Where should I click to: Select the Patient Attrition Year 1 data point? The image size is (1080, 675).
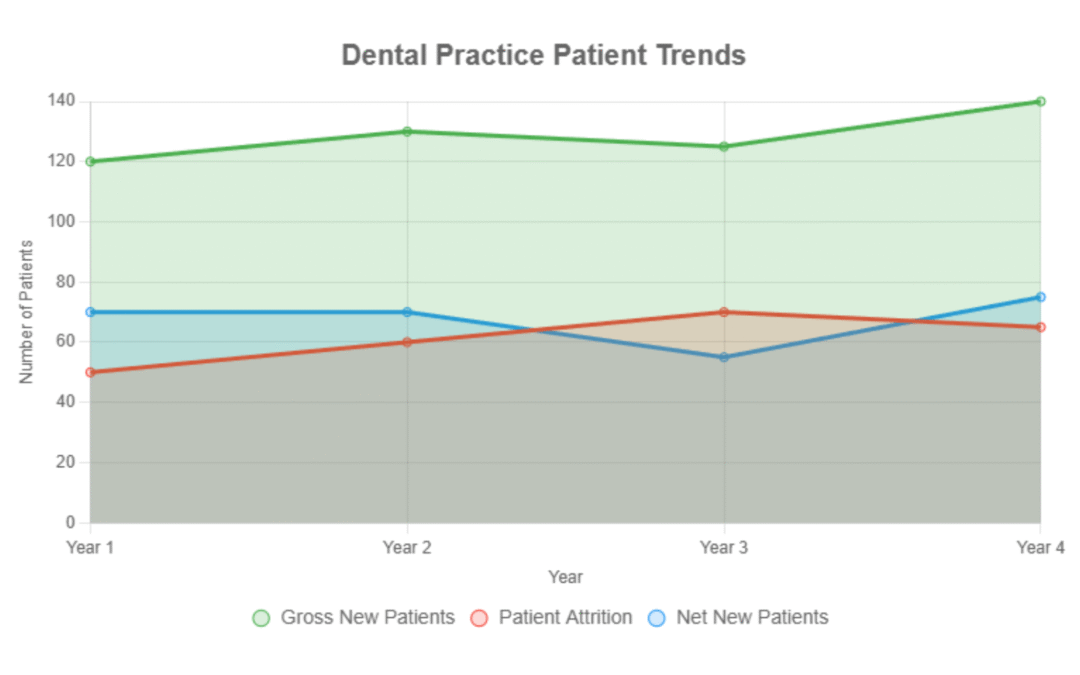coord(90,372)
